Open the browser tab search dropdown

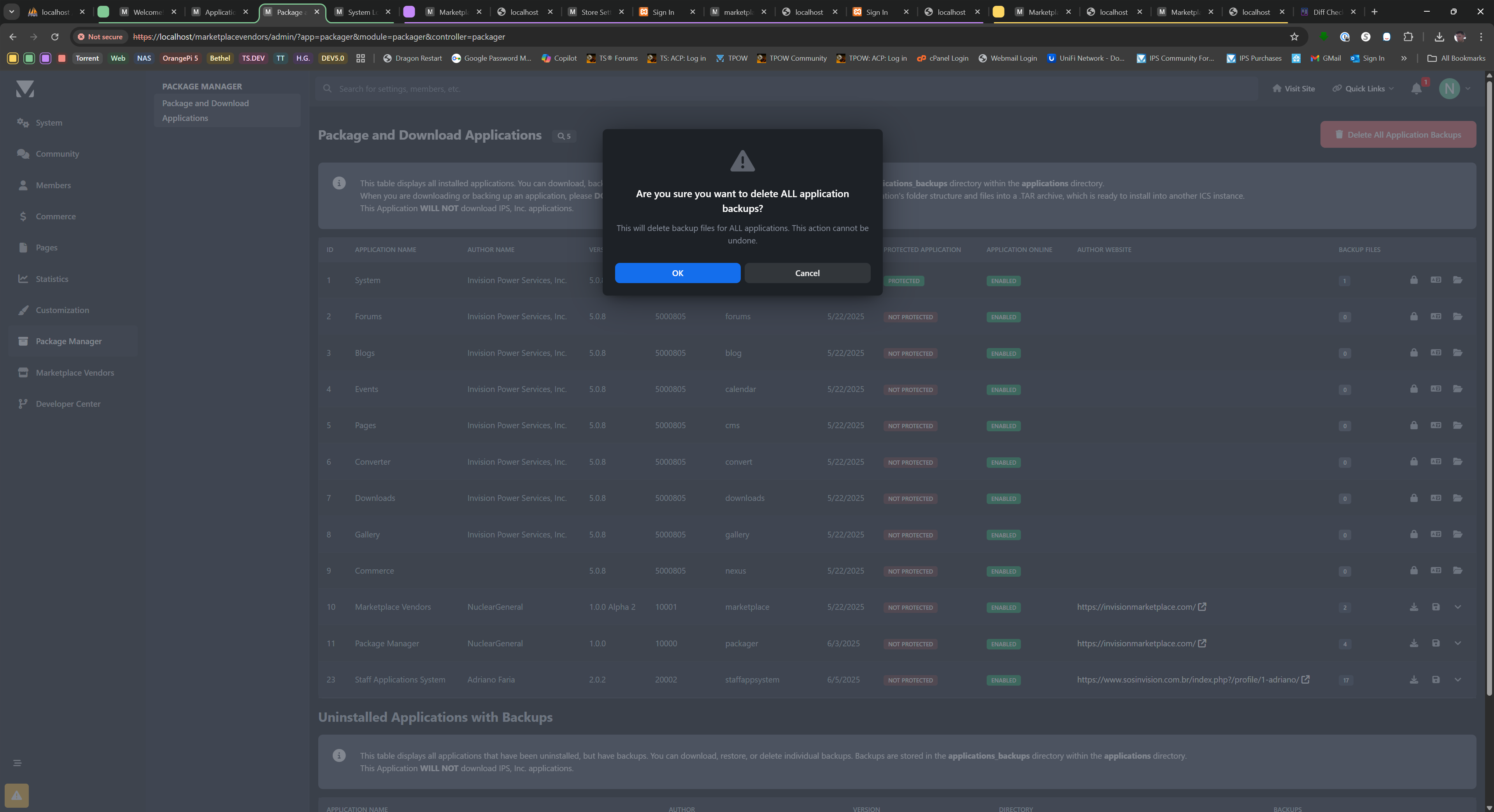point(11,12)
